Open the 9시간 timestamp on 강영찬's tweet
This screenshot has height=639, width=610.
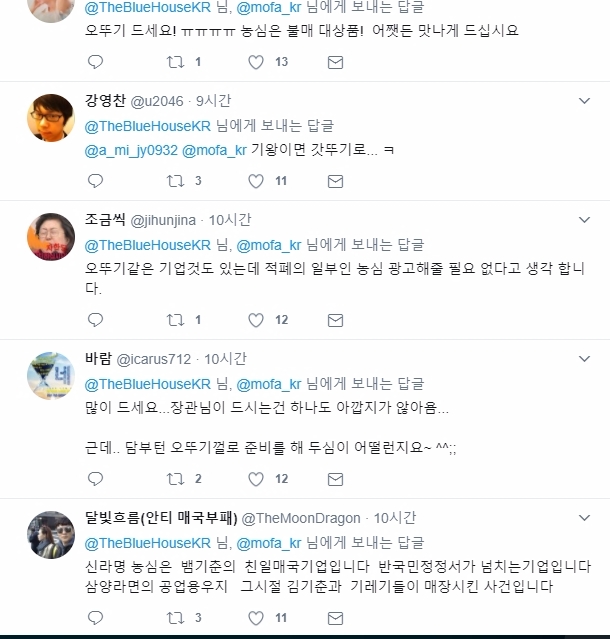(x=213, y=101)
